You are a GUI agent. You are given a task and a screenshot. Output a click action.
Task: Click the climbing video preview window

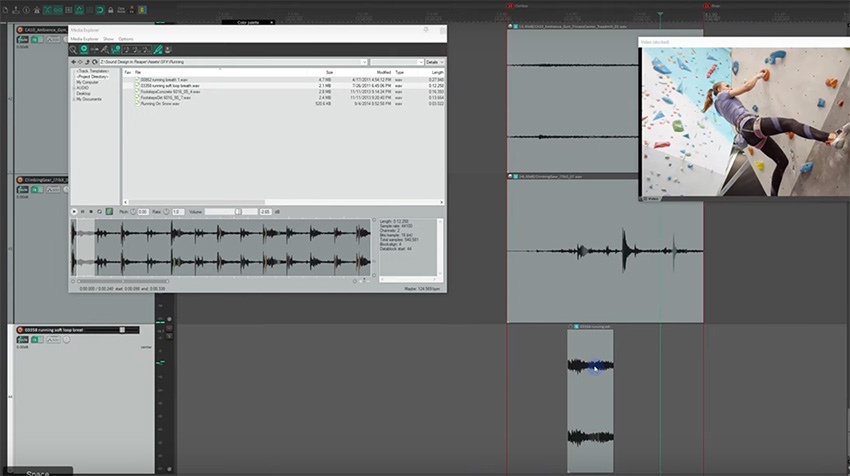pos(743,120)
